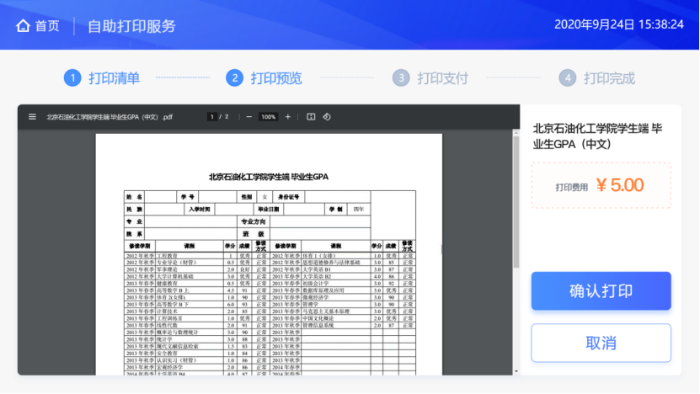Click the scrollbar down arrow
This screenshot has height=394, width=700.
coord(516,371)
